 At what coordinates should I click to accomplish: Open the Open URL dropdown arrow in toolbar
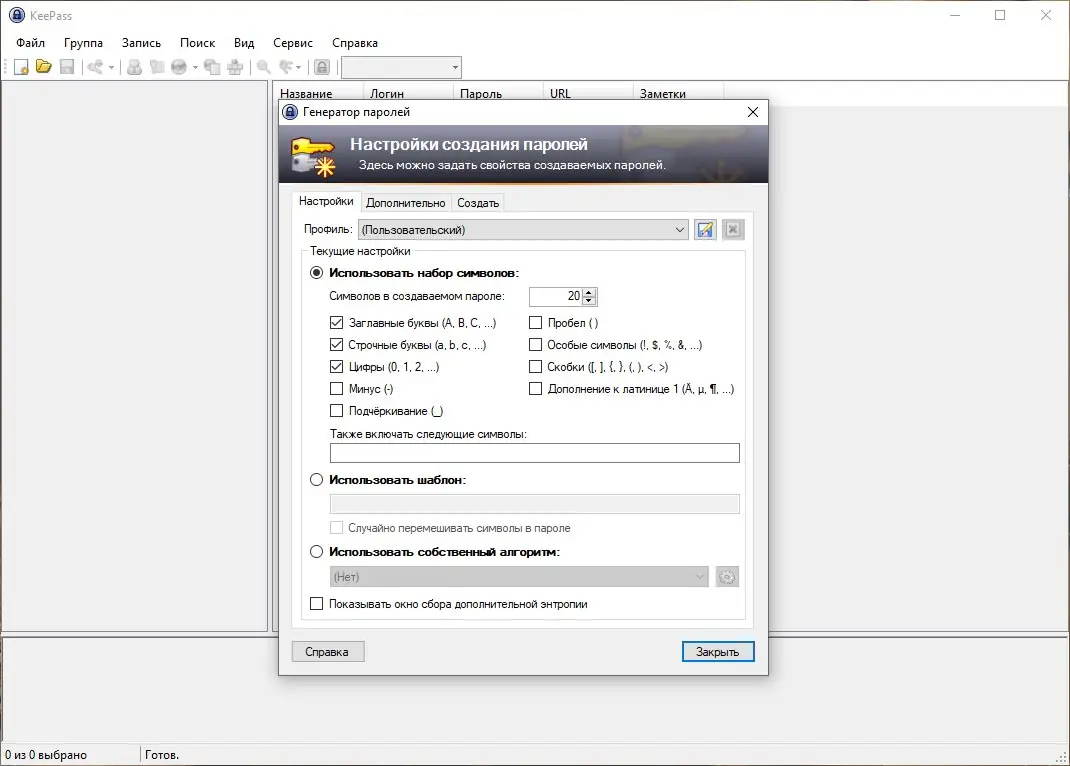pos(195,68)
